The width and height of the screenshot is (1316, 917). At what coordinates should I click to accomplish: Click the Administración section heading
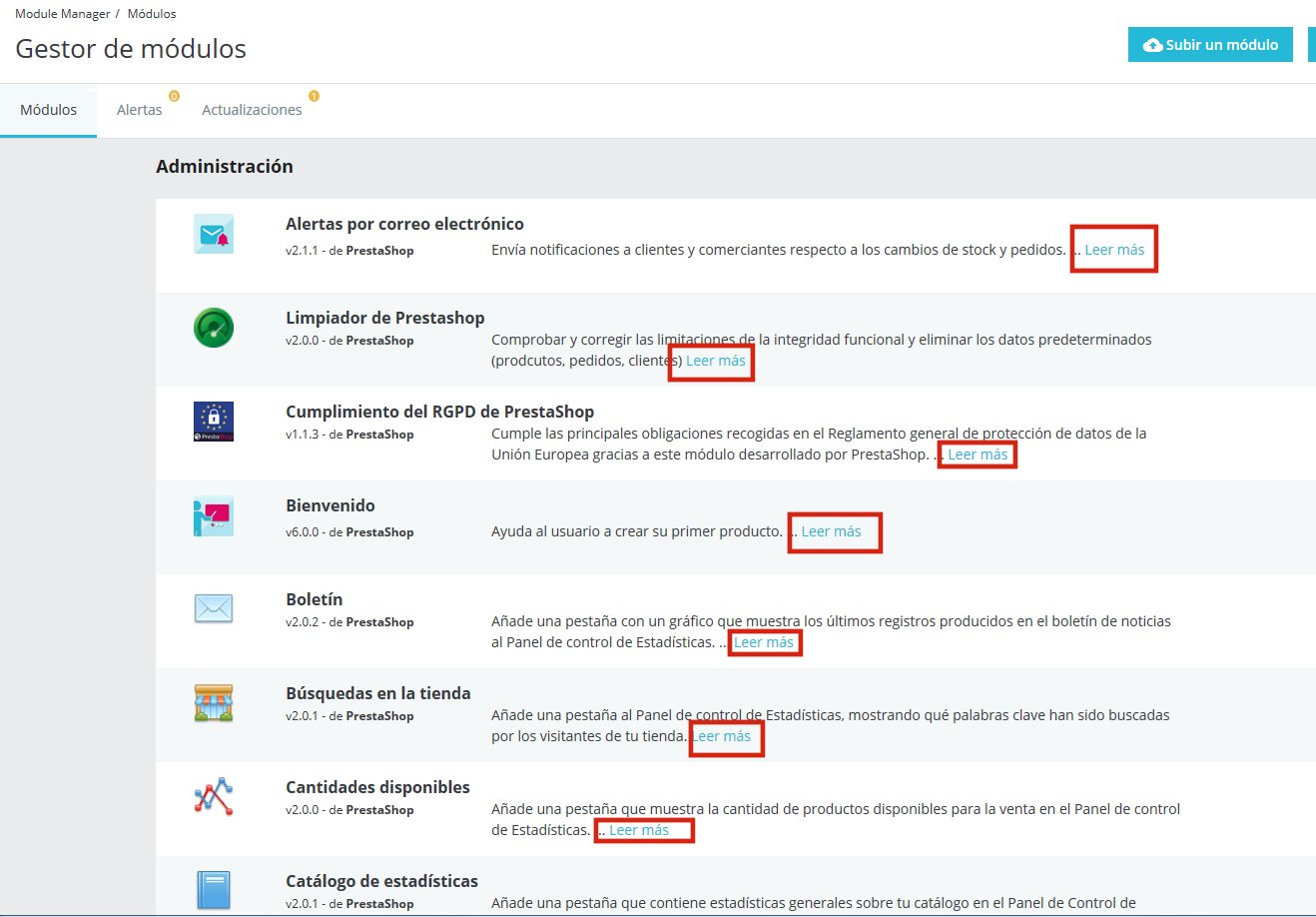tap(225, 167)
